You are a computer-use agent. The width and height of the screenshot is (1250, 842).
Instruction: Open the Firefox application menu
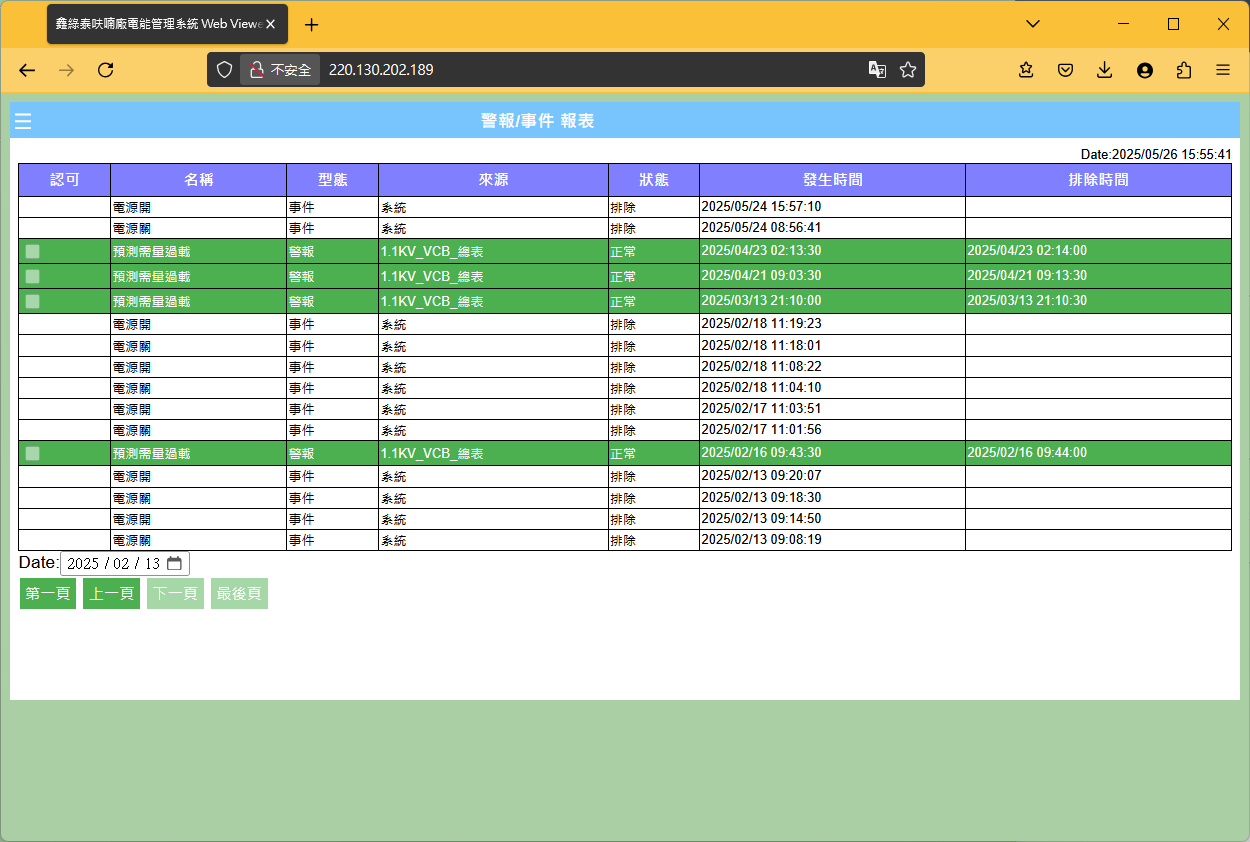(x=1223, y=70)
